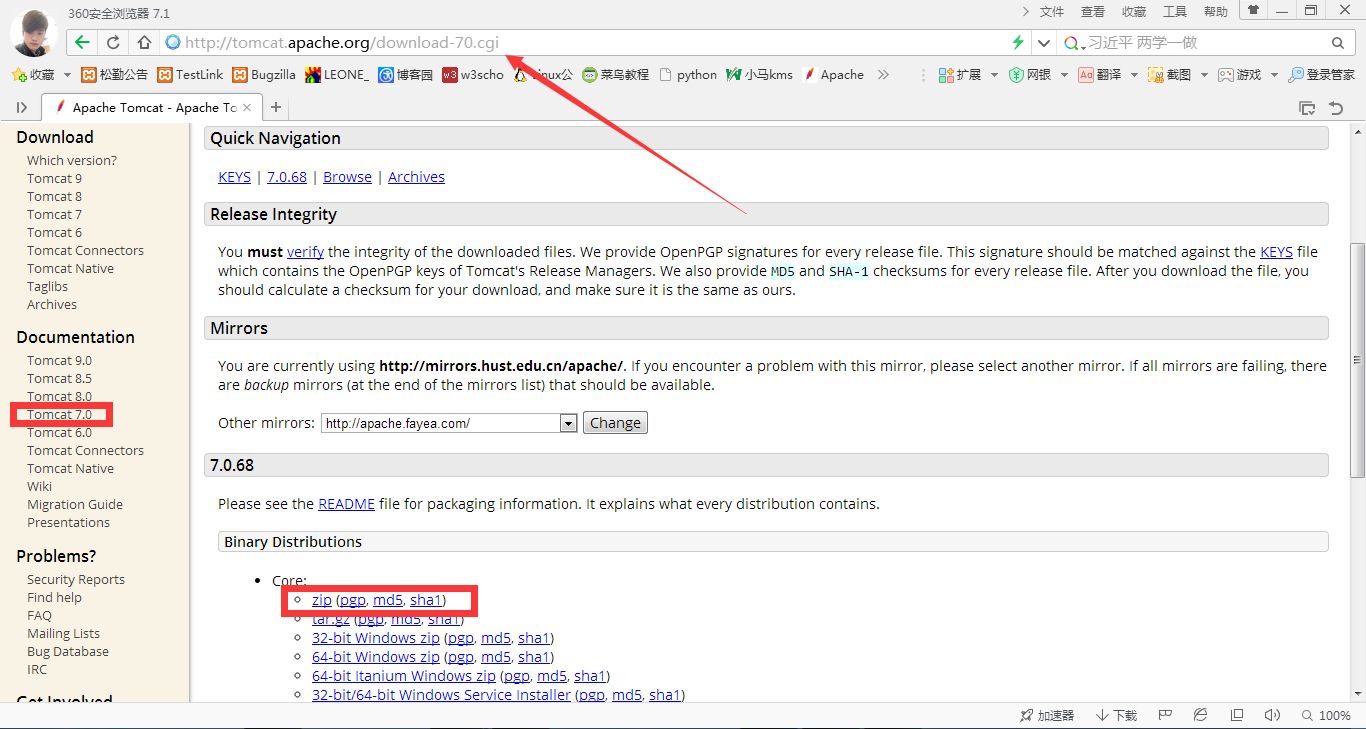Open the Security Reports sidebar link
The height and width of the screenshot is (729, 1366).
pyautogui.click(x=76, y=579)
